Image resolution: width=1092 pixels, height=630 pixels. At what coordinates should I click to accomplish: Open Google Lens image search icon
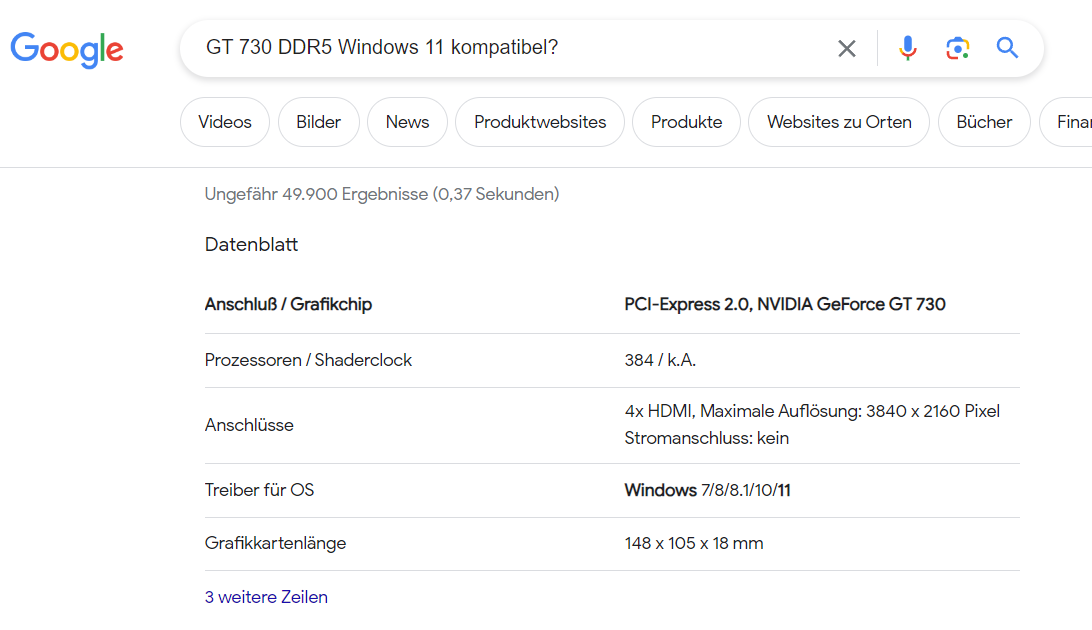point(958,48)
